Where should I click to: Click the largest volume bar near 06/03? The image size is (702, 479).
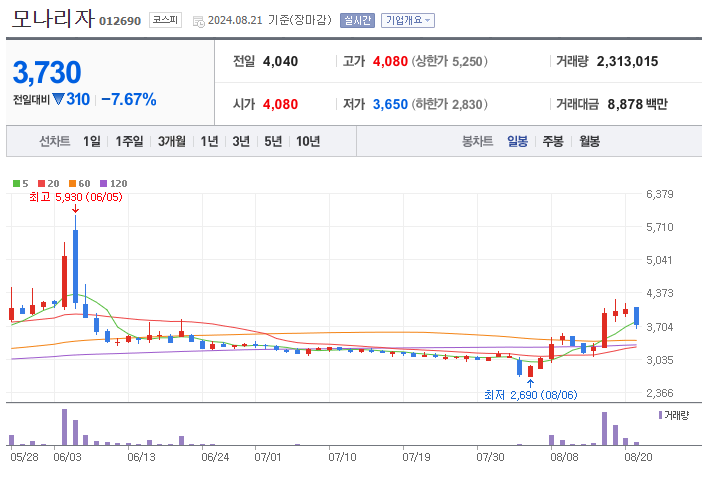pos(64,427)
